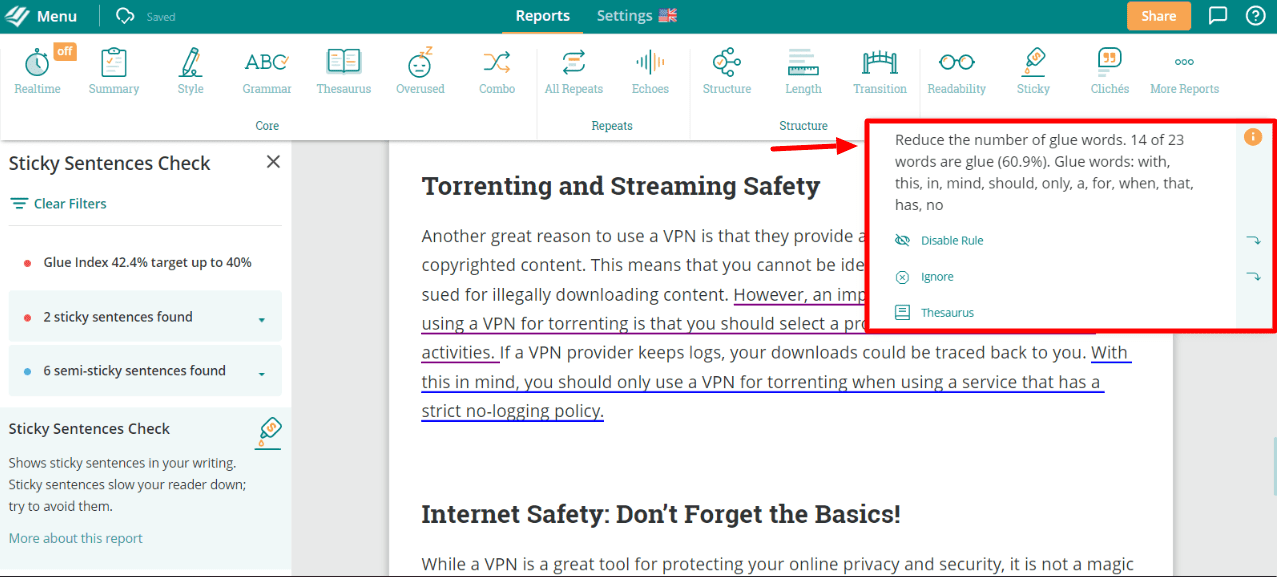The image size is (1277, 577).
Task: Run the Overused words report
Action: (420, 71)
